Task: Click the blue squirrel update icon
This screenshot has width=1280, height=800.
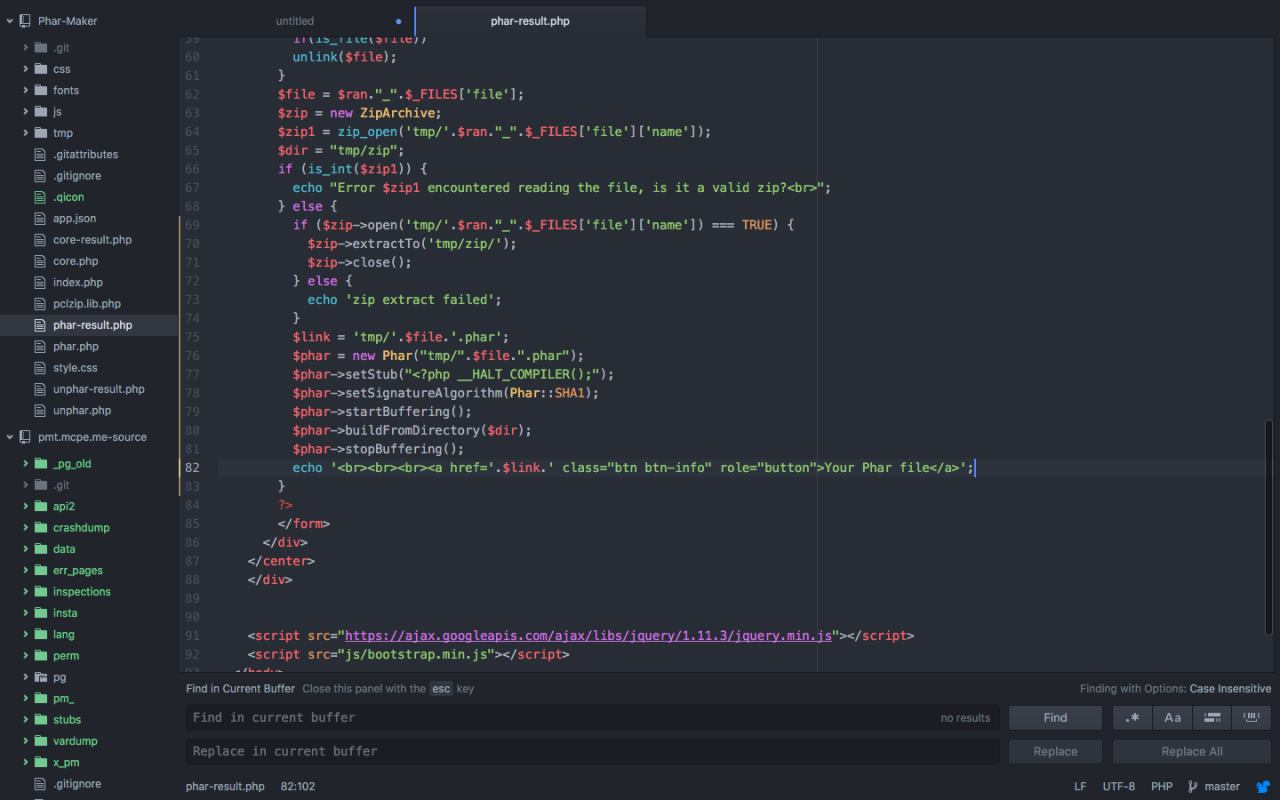Action: [1263, 787]
